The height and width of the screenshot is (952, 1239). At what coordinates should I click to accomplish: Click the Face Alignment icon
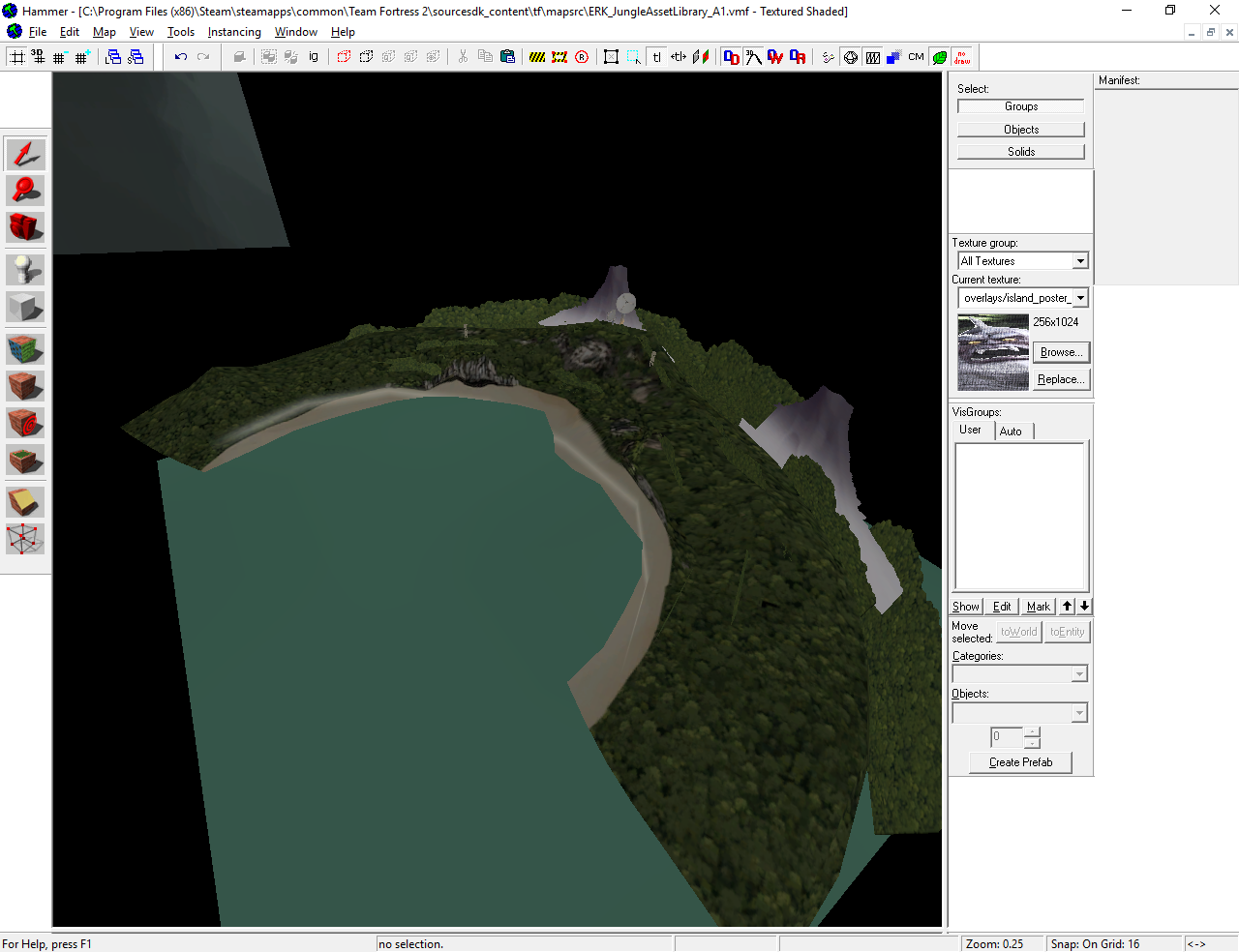tap(701, 57)
